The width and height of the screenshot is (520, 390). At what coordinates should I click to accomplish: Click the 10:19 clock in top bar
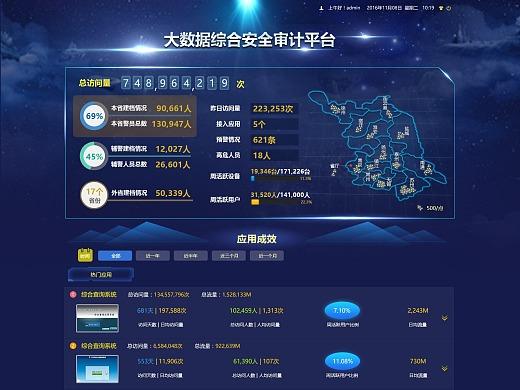(x=428, y=8)
